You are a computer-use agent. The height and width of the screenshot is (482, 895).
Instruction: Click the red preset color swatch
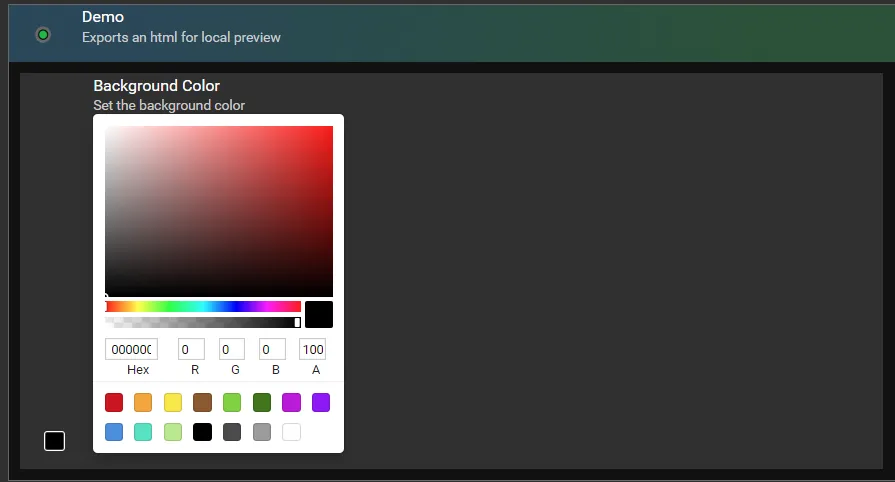114,403
